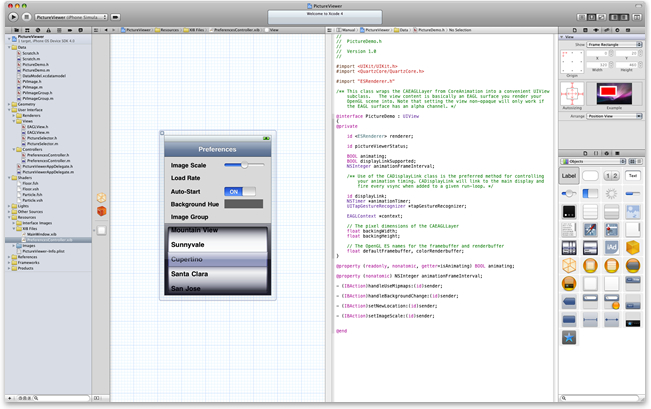Screen dimensions: 651x409
Task: Select the Label object in the library
Action: pyautogui.click(x=569, y=175)
